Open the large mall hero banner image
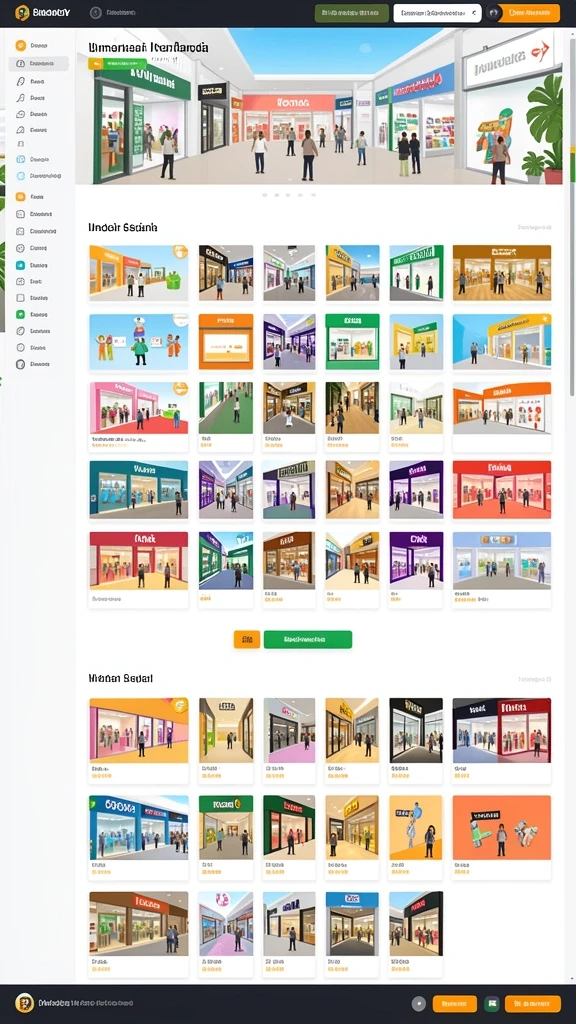The image size is (576, 1024). 319,106
